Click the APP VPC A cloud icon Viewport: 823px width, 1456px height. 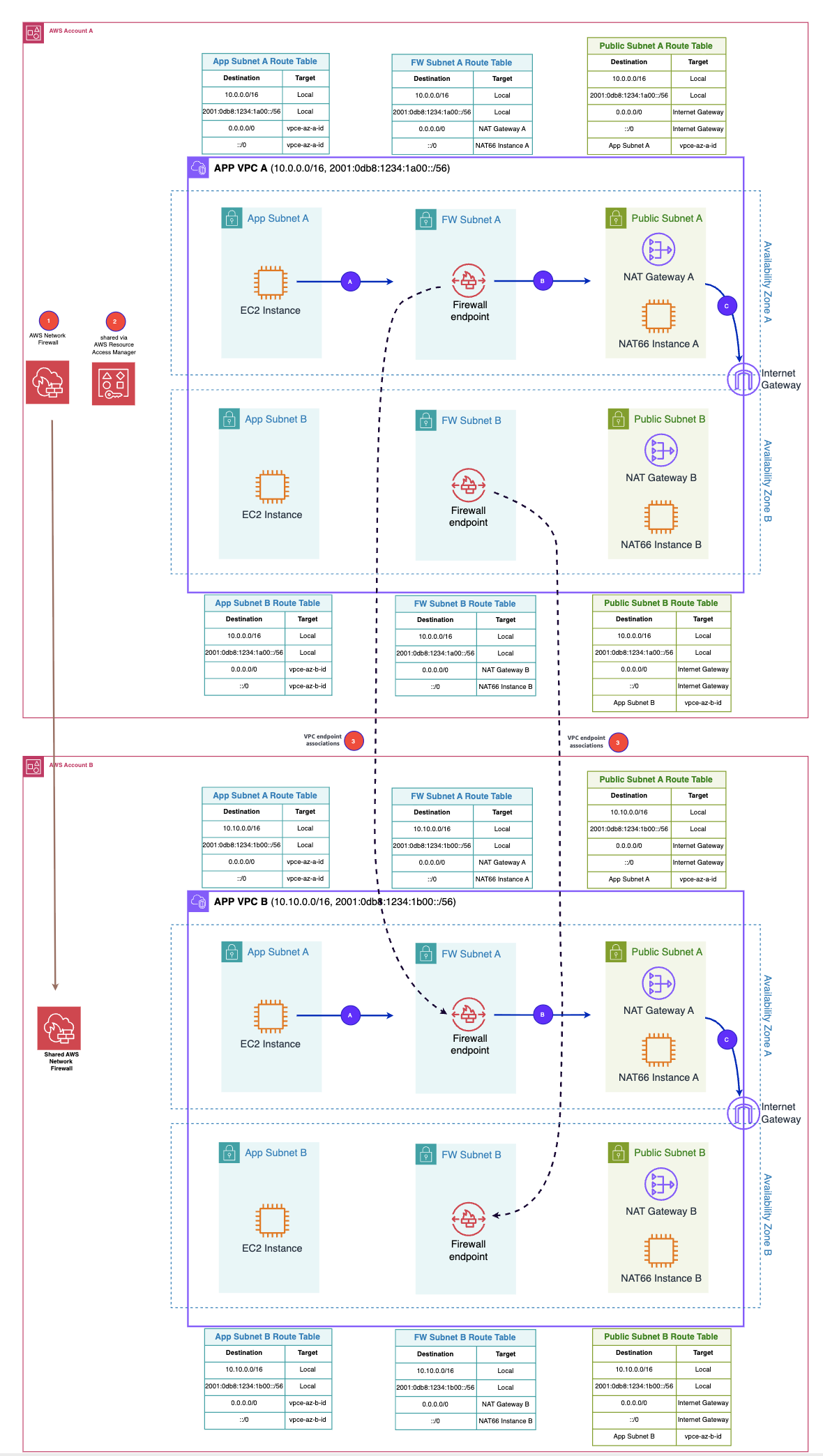tap(199, 168)
